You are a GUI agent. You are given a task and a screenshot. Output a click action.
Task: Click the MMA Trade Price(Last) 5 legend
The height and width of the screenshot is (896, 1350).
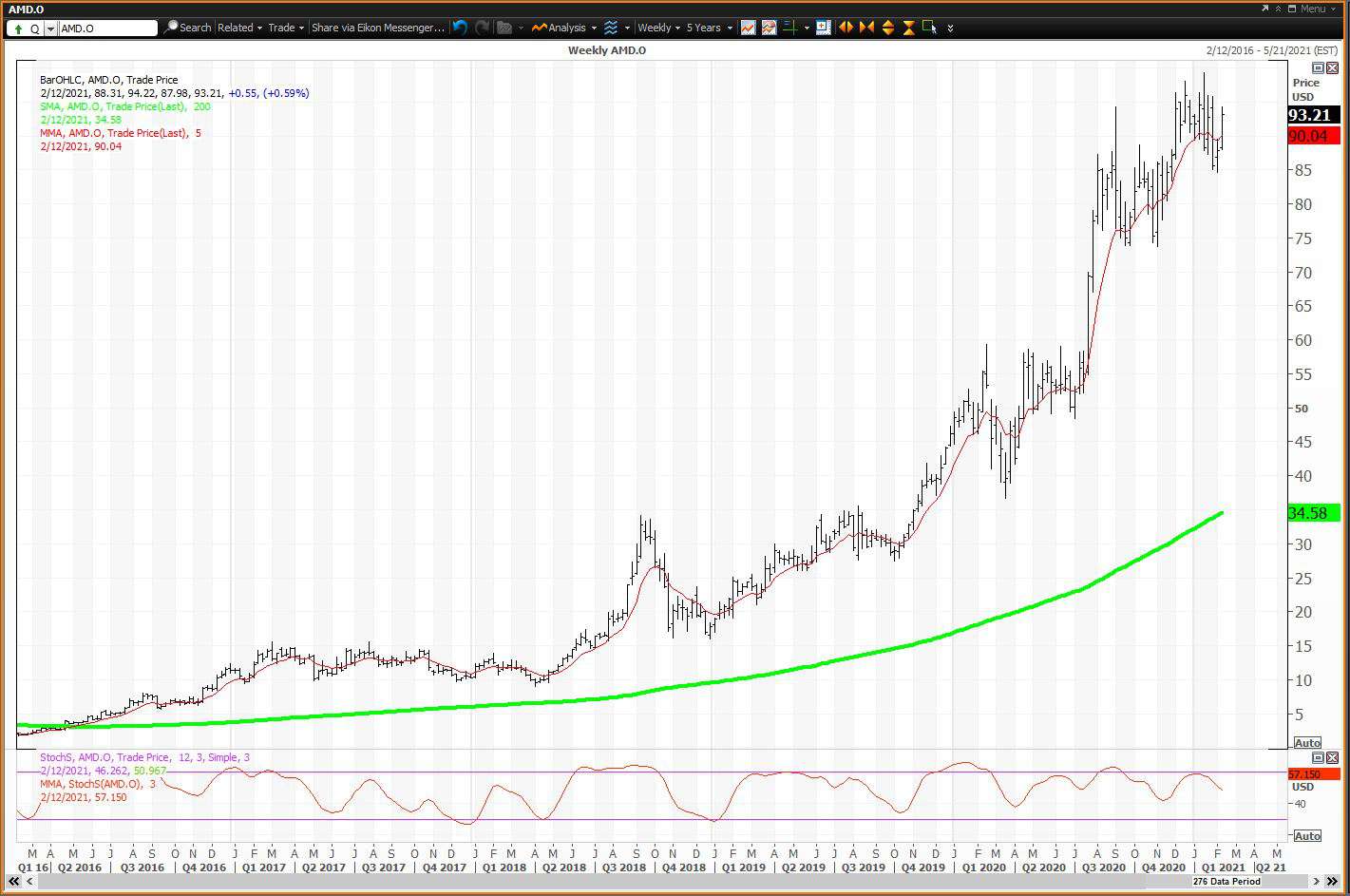click(x=121, y=133)
